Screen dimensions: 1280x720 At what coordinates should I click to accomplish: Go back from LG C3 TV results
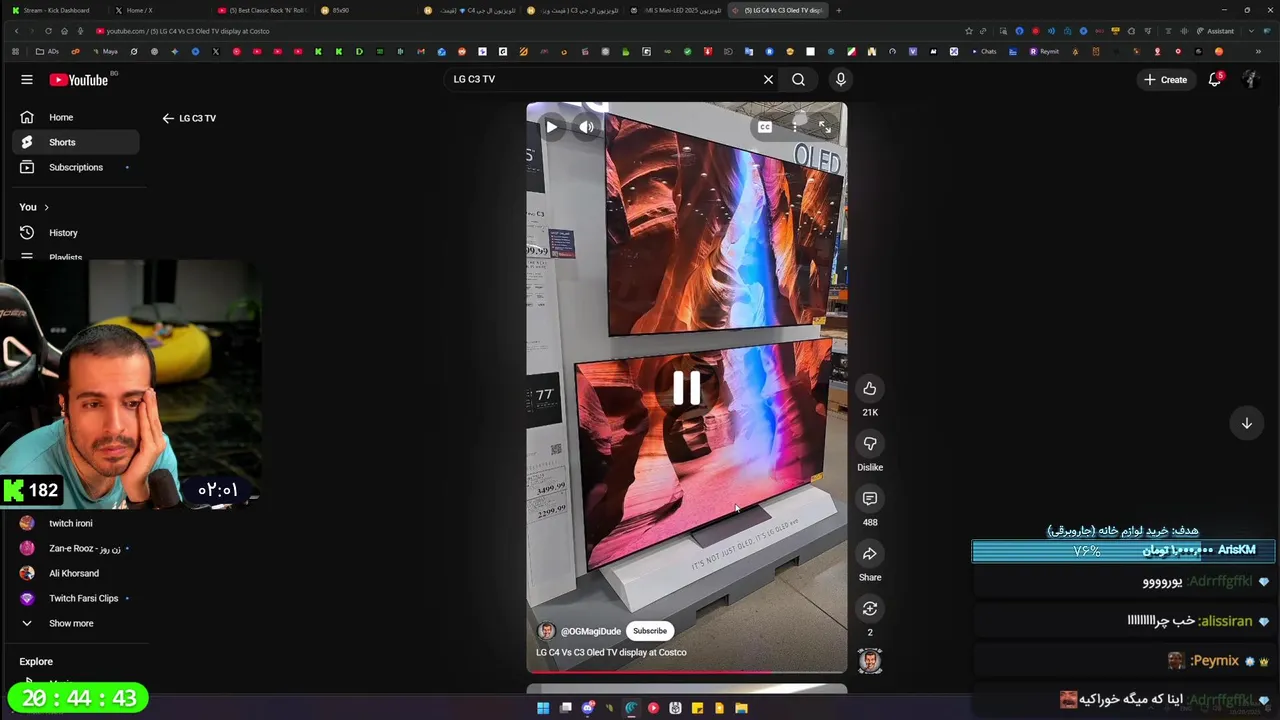pos(168,118)
